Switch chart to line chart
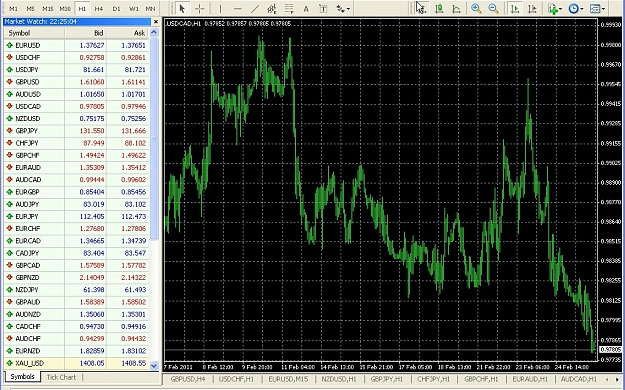 [x=456, y=8]
